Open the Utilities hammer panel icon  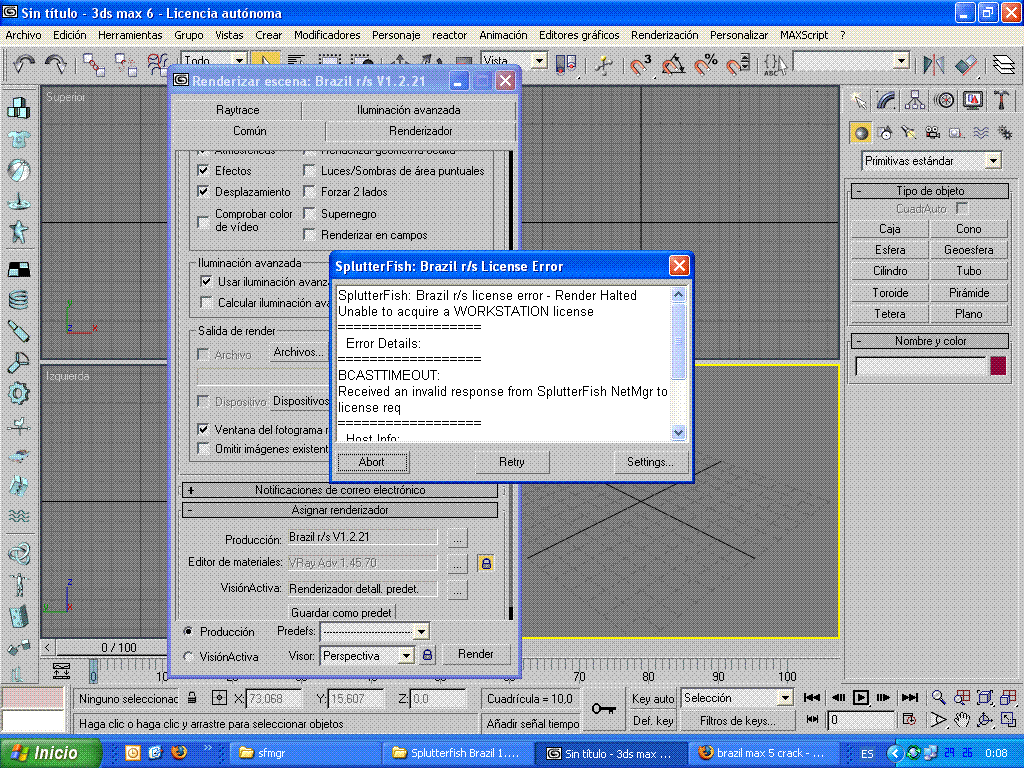[1001, 101]
